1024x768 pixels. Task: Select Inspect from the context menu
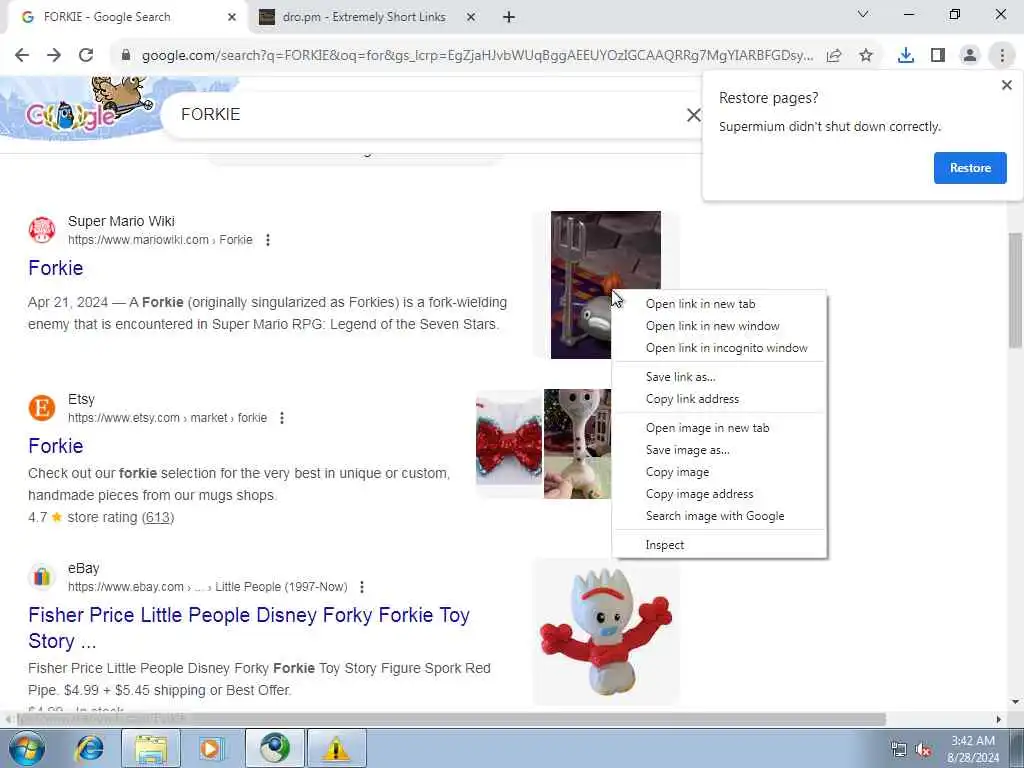(x=720, y=545)
